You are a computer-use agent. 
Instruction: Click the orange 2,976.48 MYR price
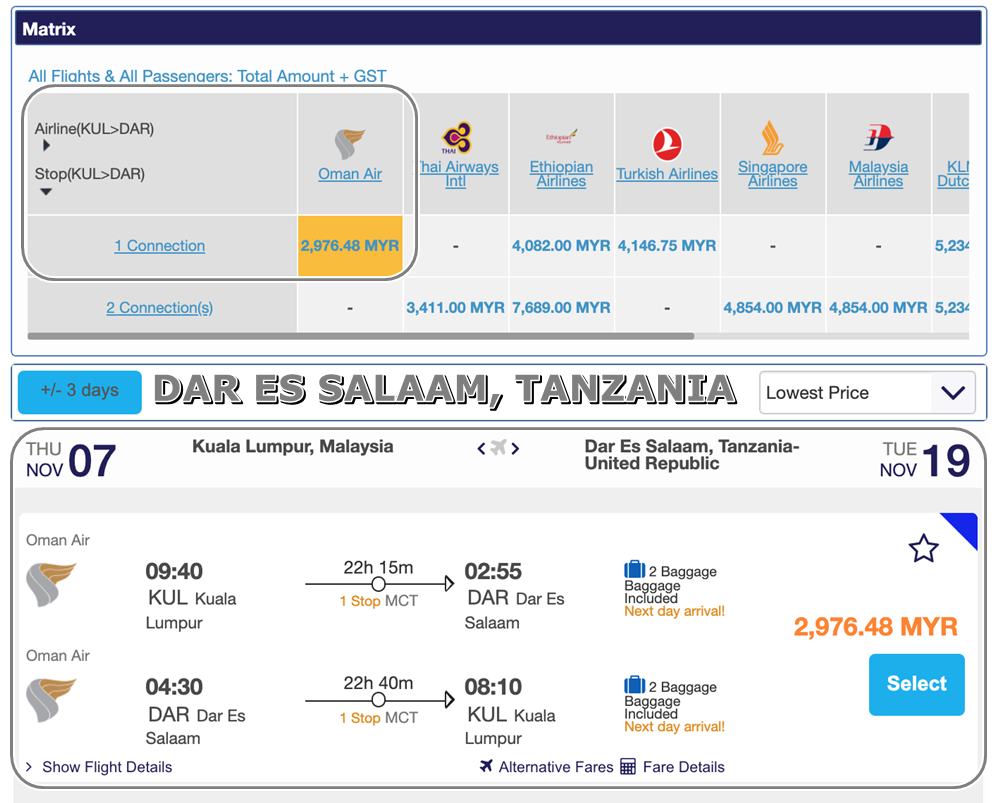(x=876, y=626)
